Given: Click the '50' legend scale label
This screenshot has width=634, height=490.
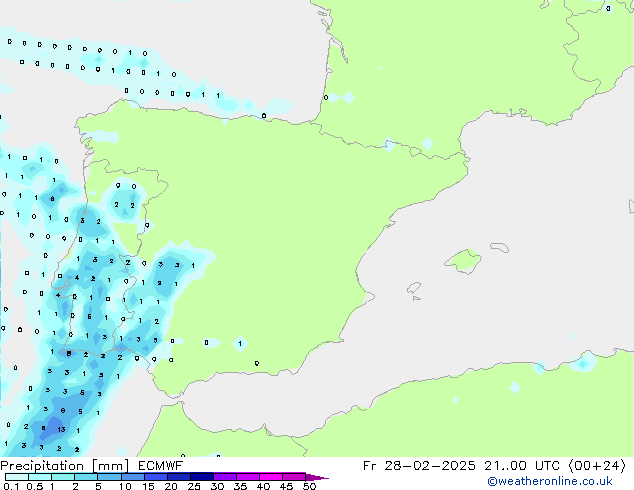Looking at the screenshot, I should pos(309,486).
